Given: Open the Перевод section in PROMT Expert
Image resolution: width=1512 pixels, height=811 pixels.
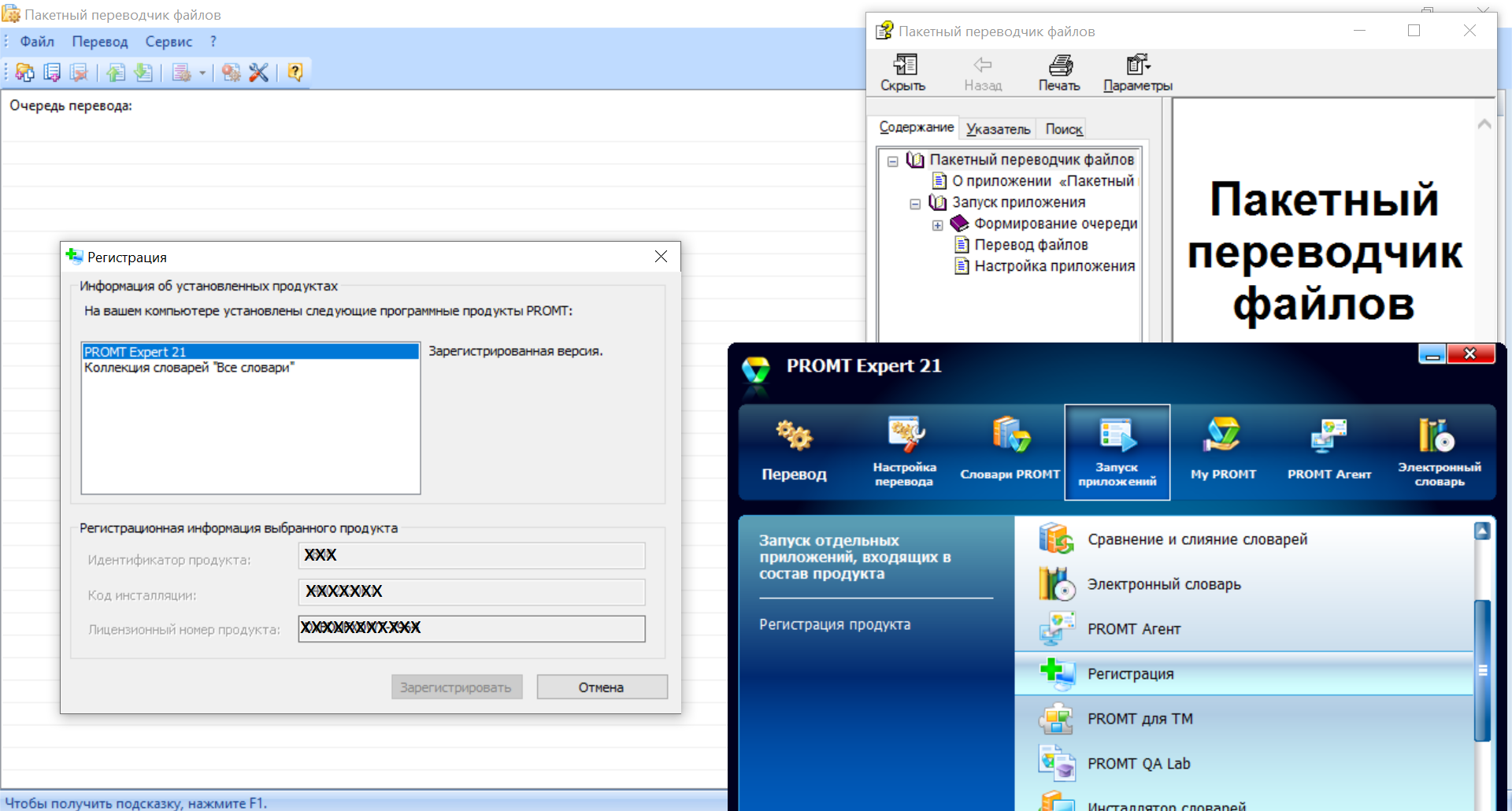Looking at the screenshot, I should (x=794, y=452).
